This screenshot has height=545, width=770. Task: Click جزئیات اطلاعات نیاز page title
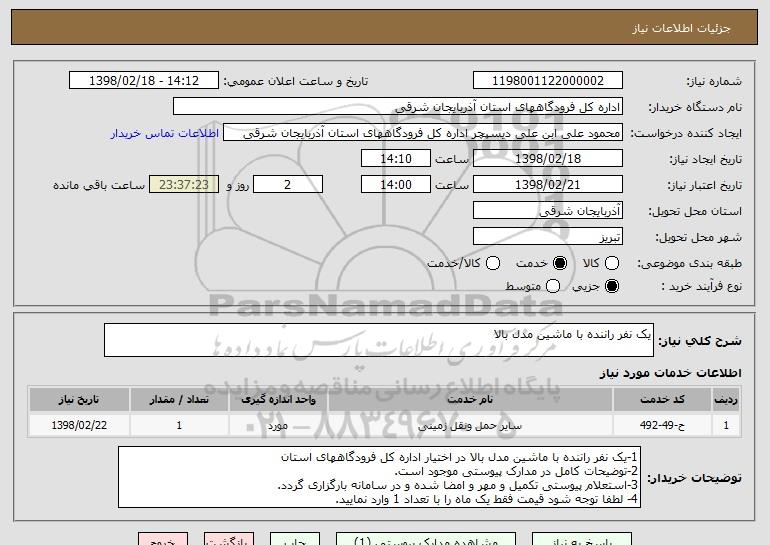click(681, 28)
